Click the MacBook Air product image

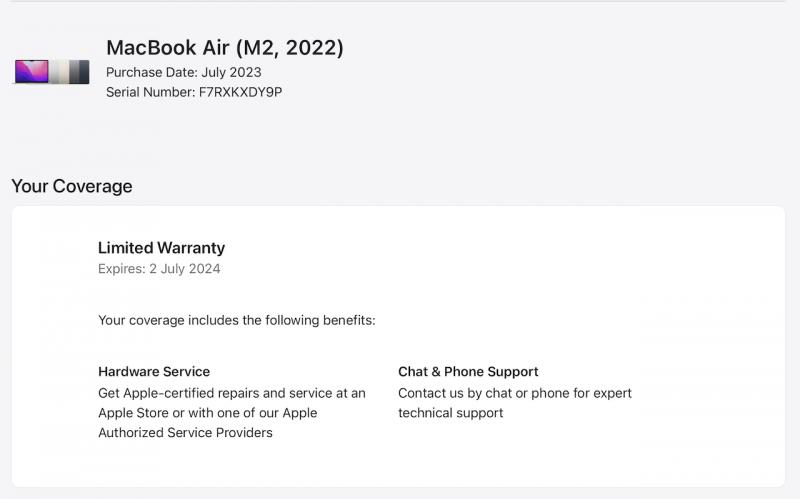pos(52,72)
